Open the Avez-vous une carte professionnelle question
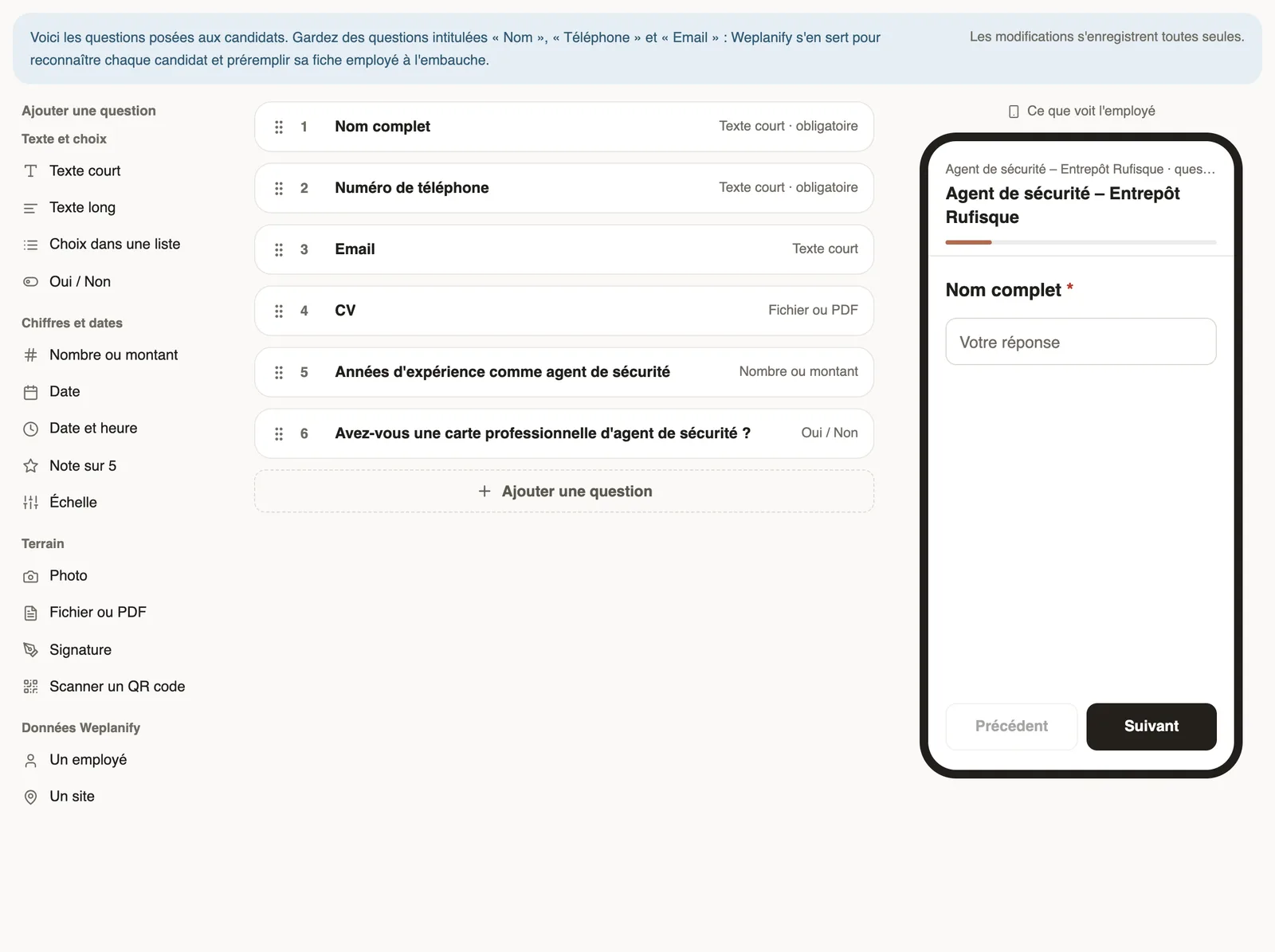The width and height of the screenshot is (1275, 952). coord(564,433)
